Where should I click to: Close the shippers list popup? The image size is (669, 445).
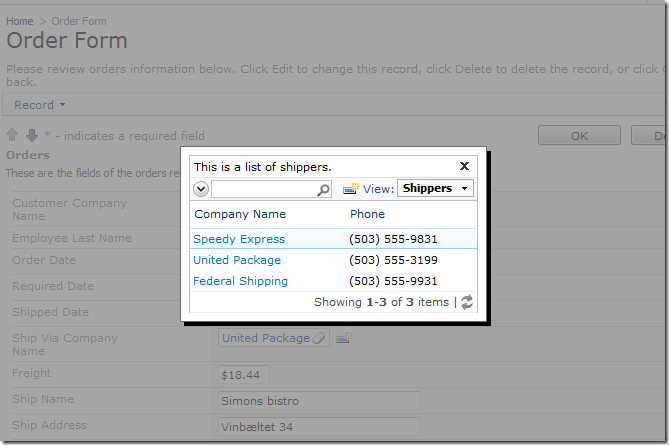tap(464, 167)
